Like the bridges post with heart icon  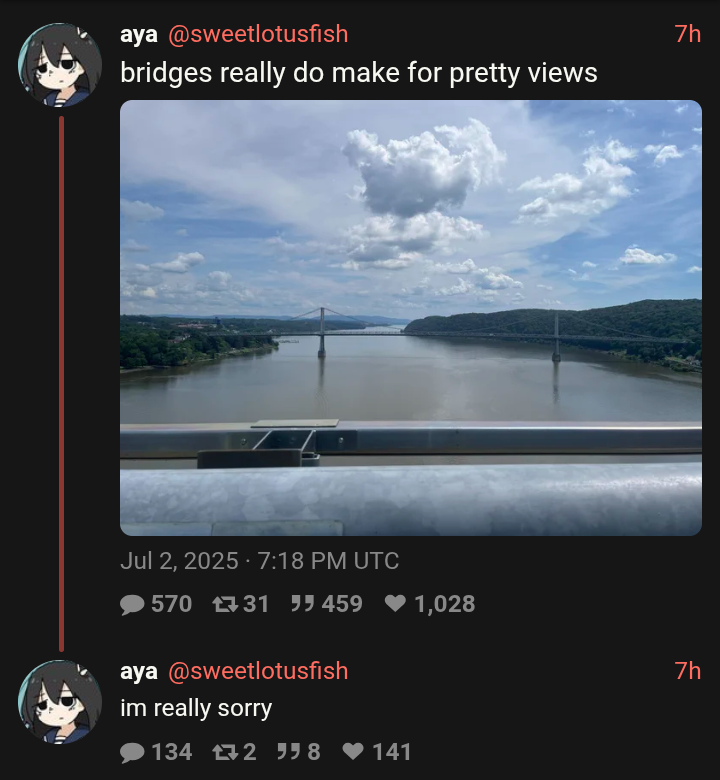click(x=396, y=604)
